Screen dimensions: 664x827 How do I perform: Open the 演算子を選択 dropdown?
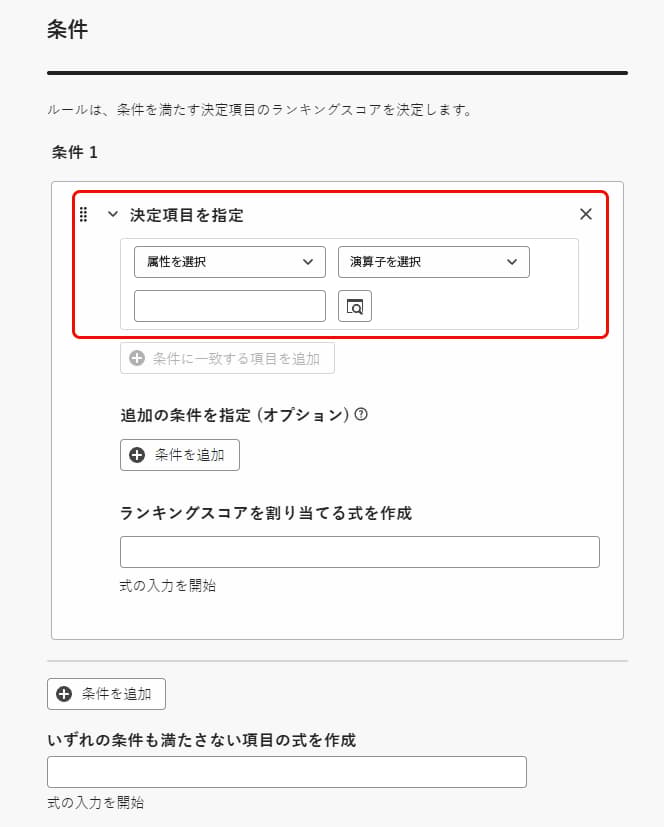pyautogui.click(x=433, y=262)
